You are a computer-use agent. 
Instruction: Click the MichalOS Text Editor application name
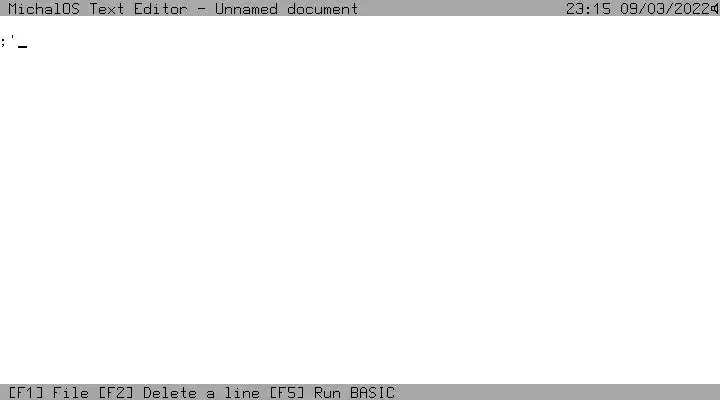(x=98, y=9)
